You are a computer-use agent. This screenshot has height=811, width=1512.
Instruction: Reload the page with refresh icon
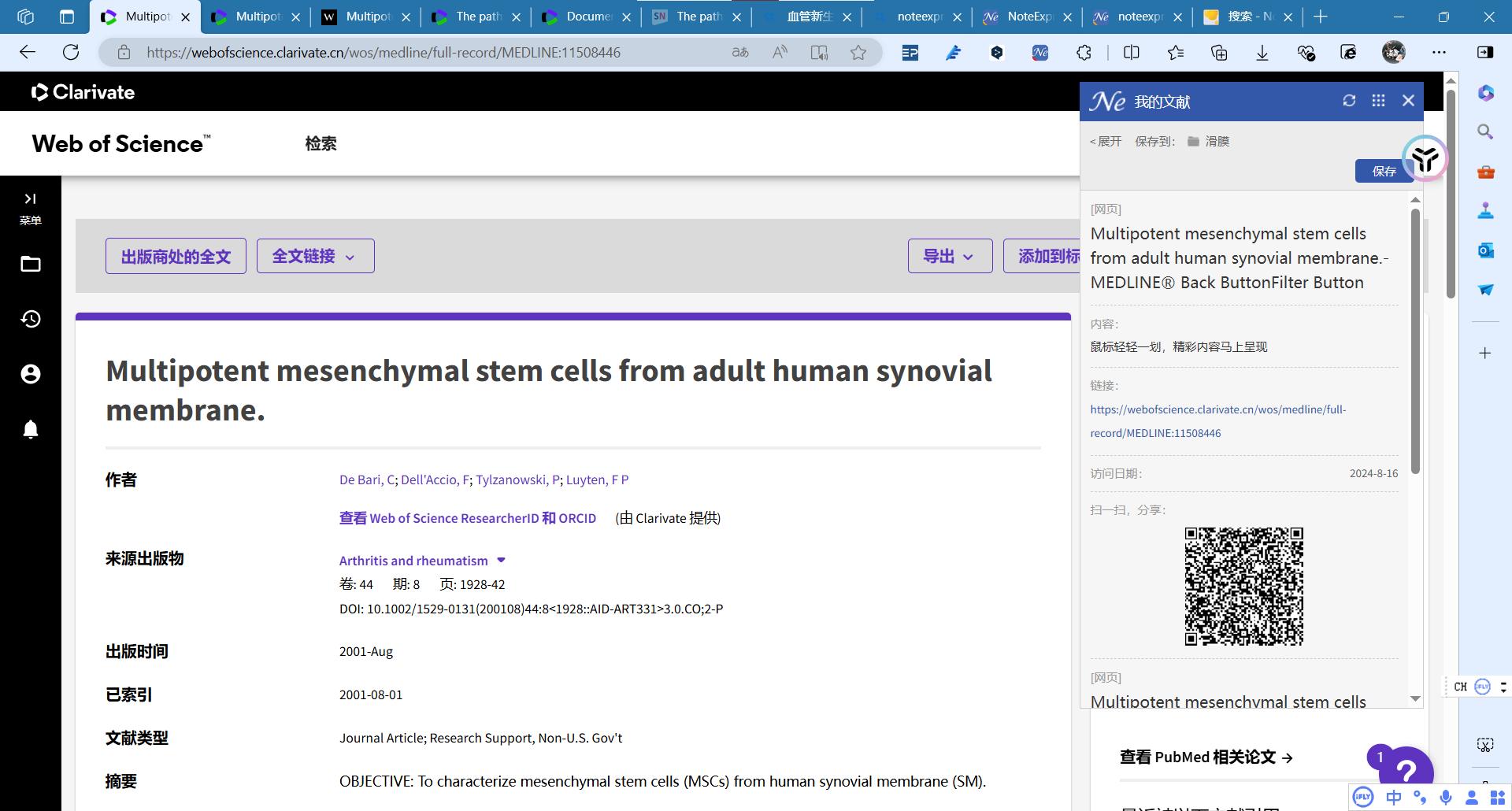pos(71,52)
